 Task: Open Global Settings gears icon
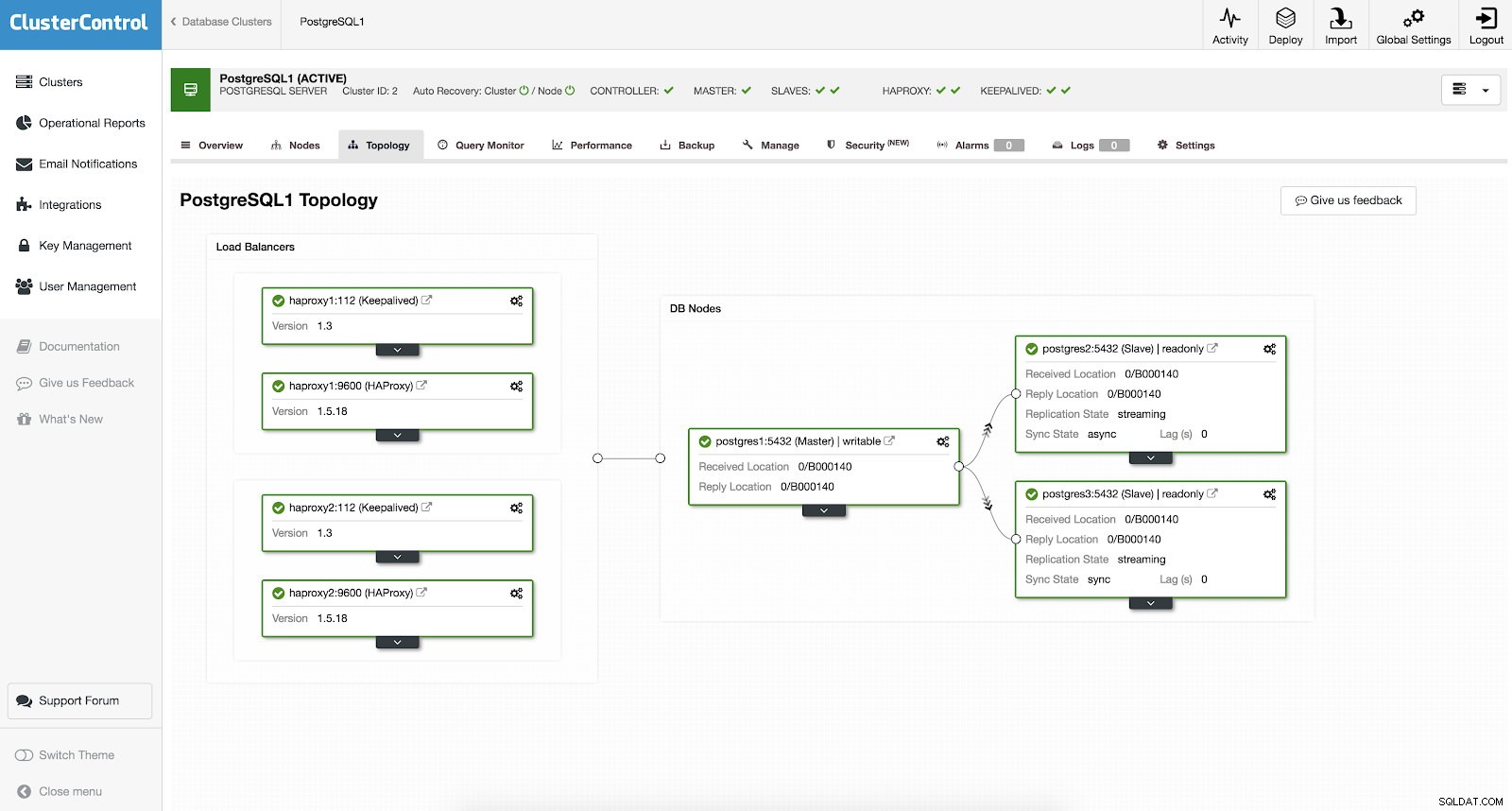(x=1413, y=18)
